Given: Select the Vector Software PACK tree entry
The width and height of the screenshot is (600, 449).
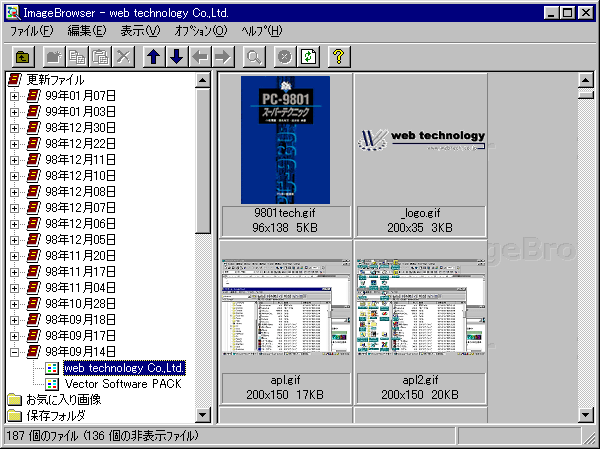Looking at the screenshot, I should pos(123,384).
